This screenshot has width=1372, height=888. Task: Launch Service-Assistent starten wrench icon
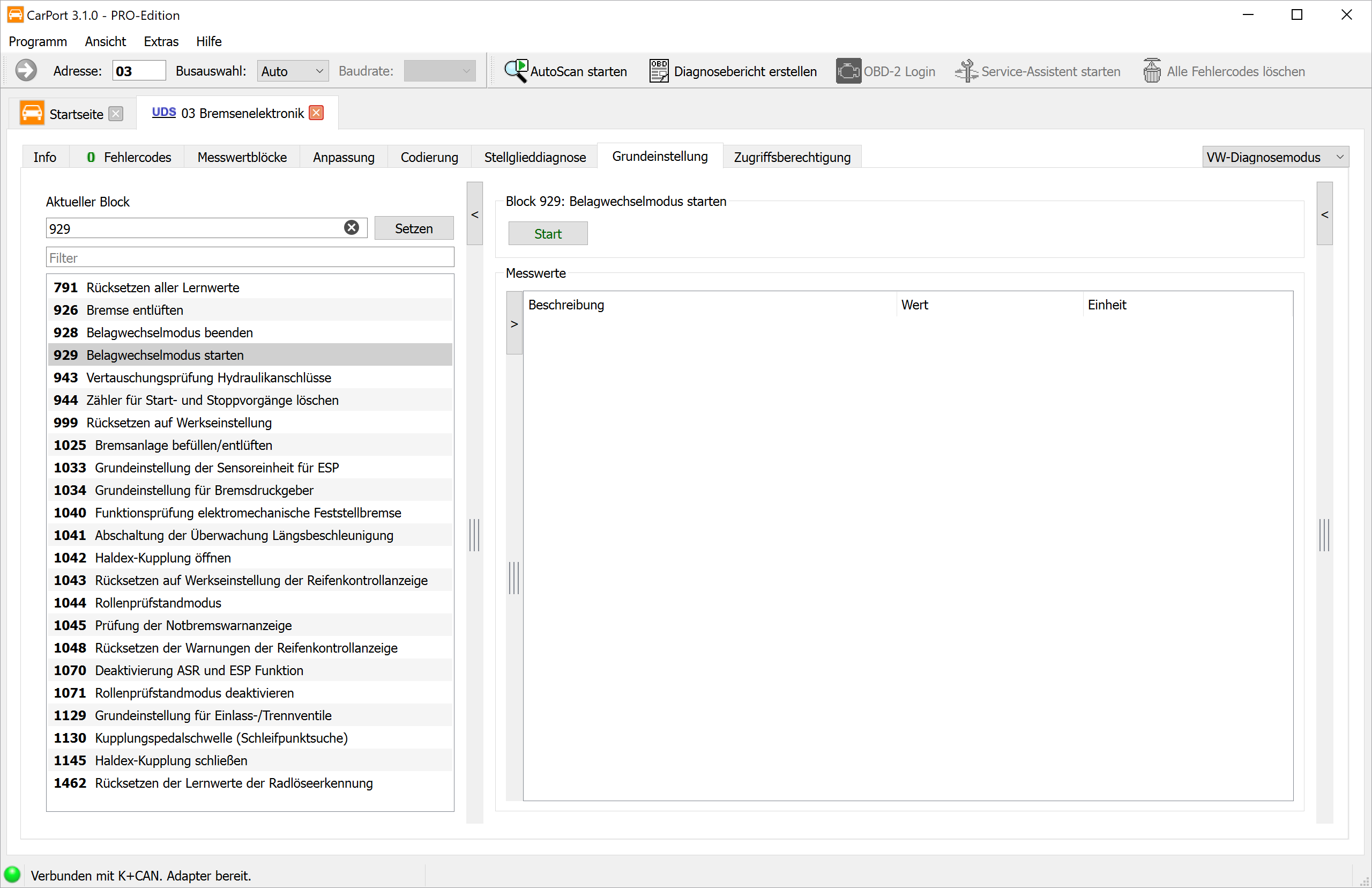click(x=966, y=71)
